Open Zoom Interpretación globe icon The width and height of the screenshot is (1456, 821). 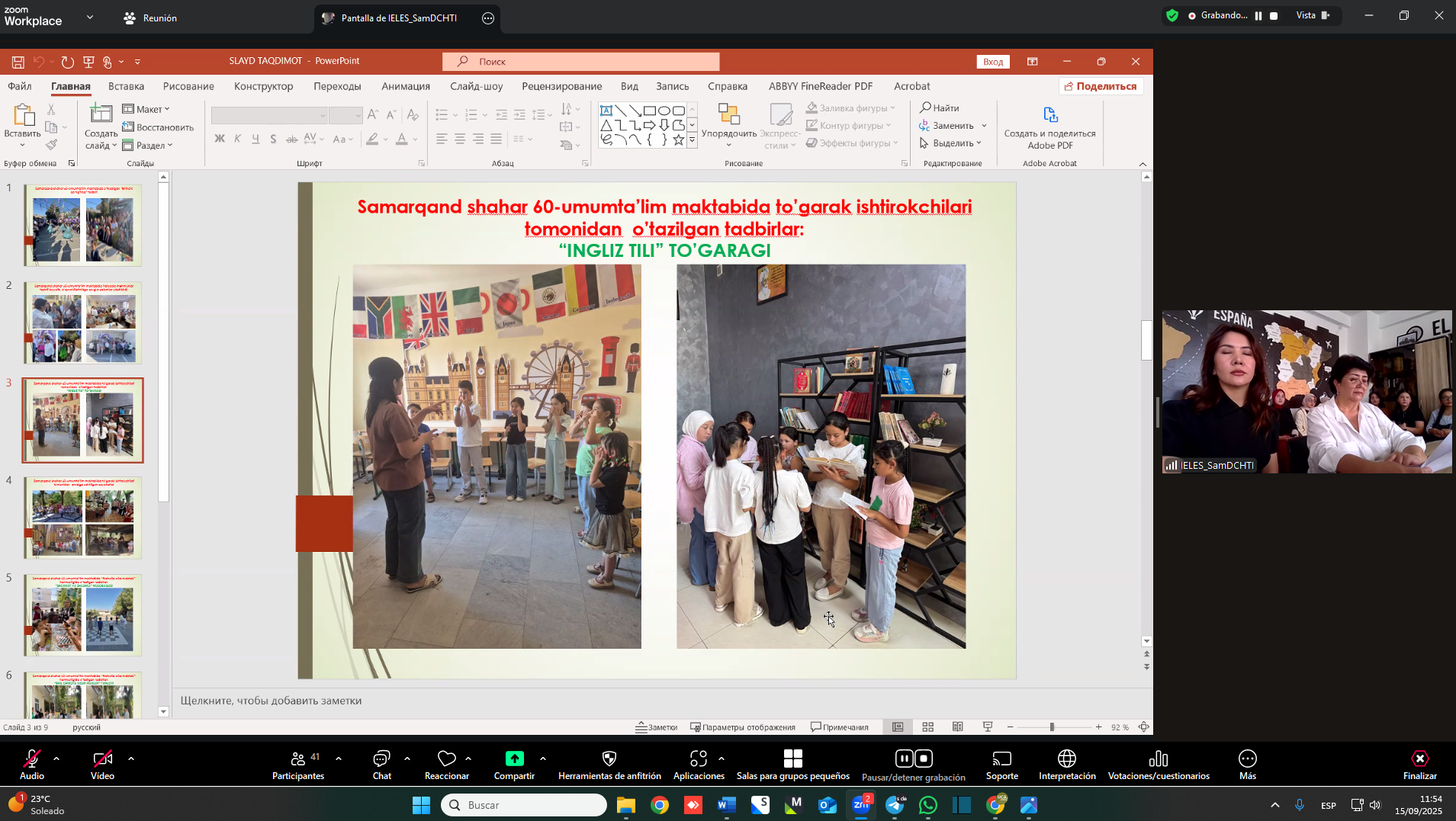[1067, 758]
